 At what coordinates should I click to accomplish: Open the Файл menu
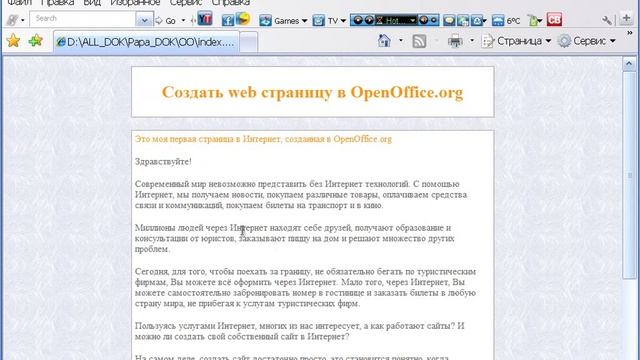coord(19,2)
